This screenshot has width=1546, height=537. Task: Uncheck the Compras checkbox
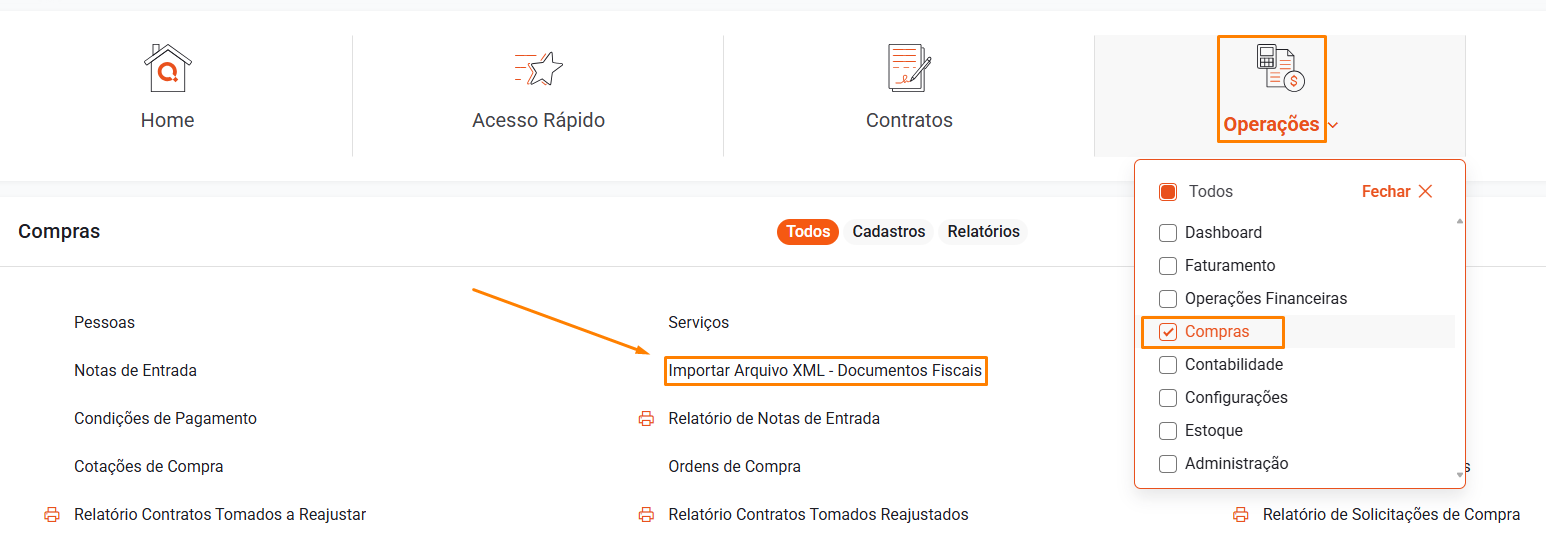point(1168,332)
